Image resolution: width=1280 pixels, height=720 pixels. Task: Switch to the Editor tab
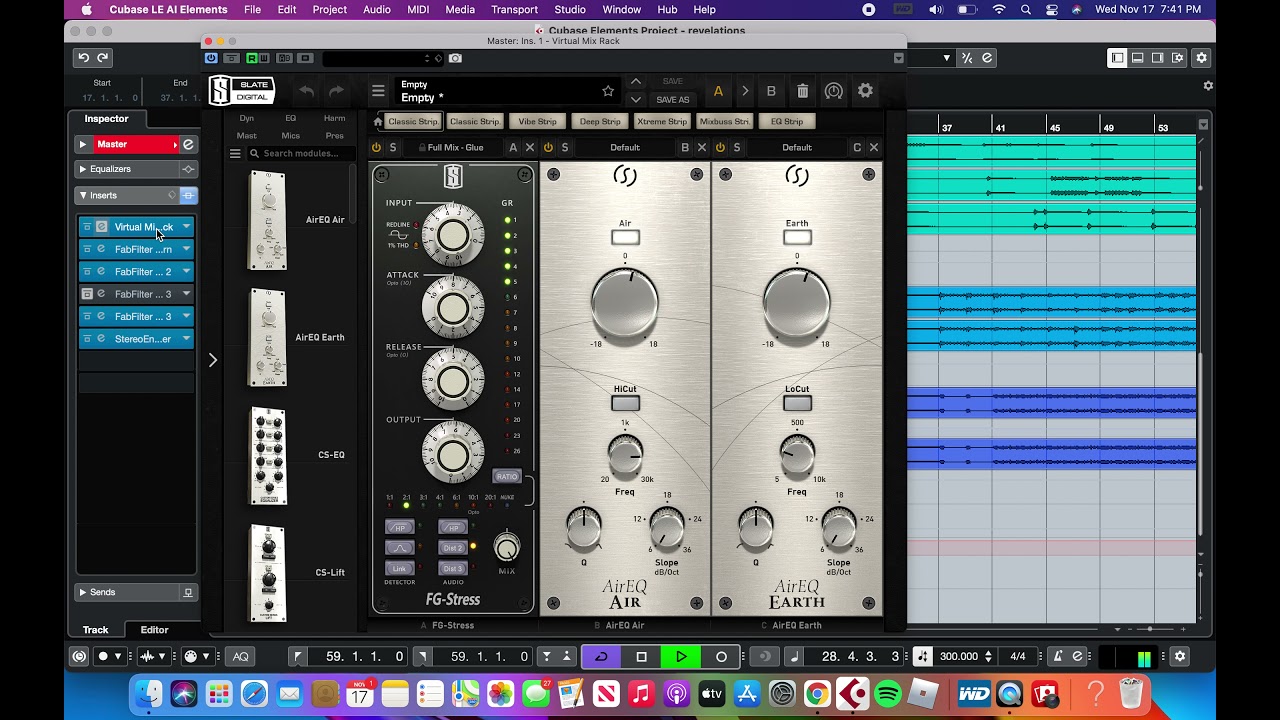154,630
